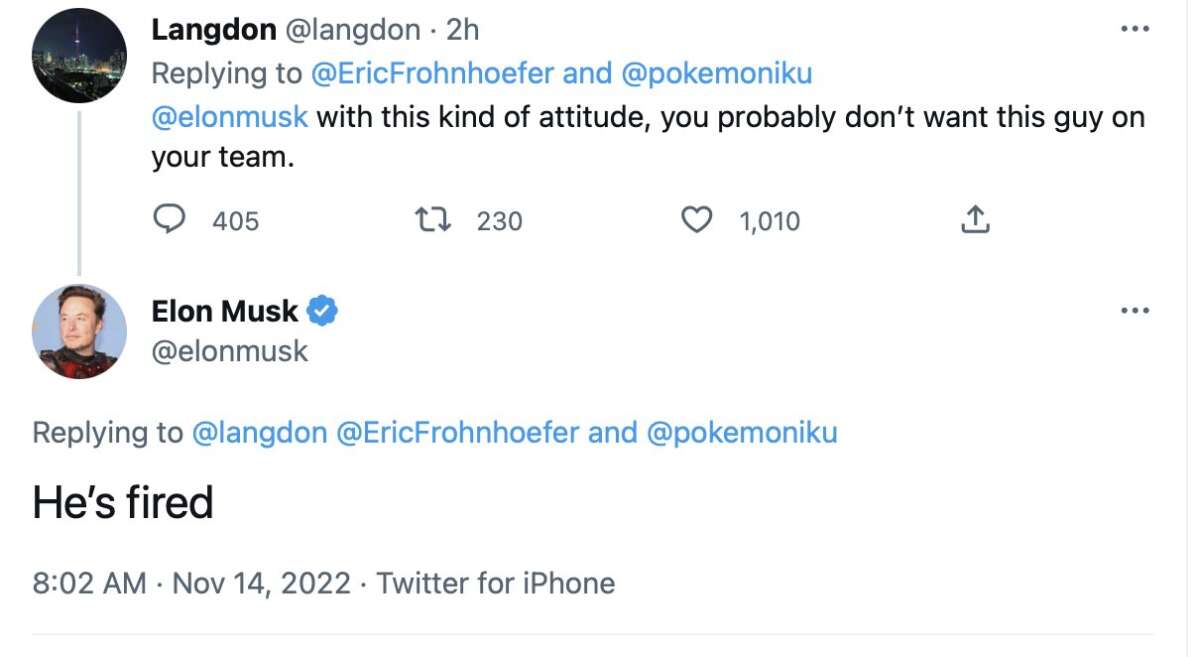Click @EricFrohnhoefer in Elon Musk's reply line
Image resolution: width=1200 pixels, height=657 pixels.
[458, 433]
